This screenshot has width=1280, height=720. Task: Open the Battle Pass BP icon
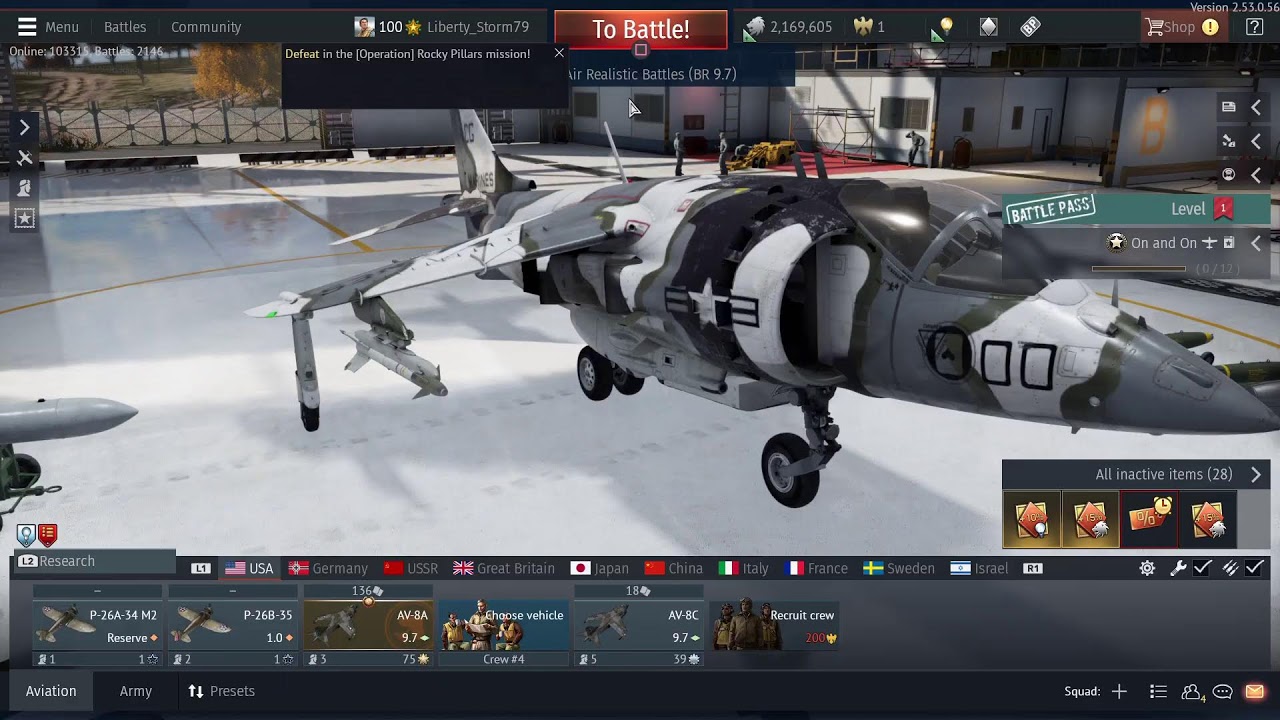click(x=1030, y=27)
